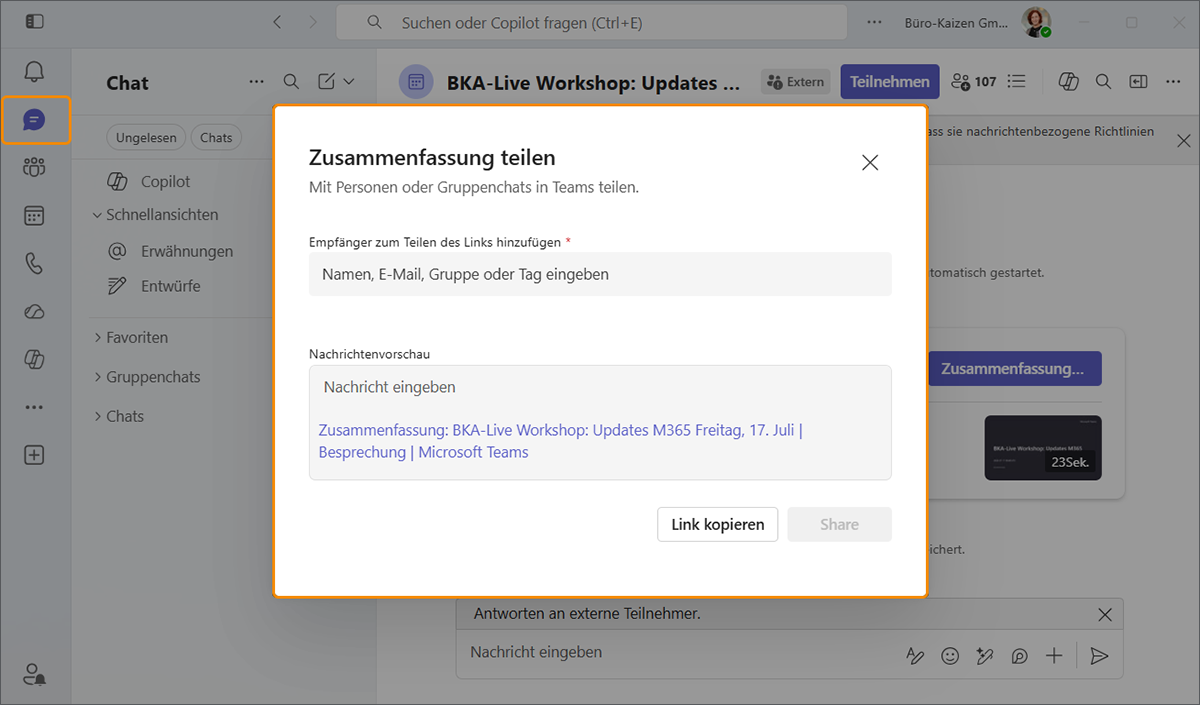Screen dimensions: 1200x705
Task: Start a new chat compose icon
Action: pyautogui.click(x=326, y=82)
